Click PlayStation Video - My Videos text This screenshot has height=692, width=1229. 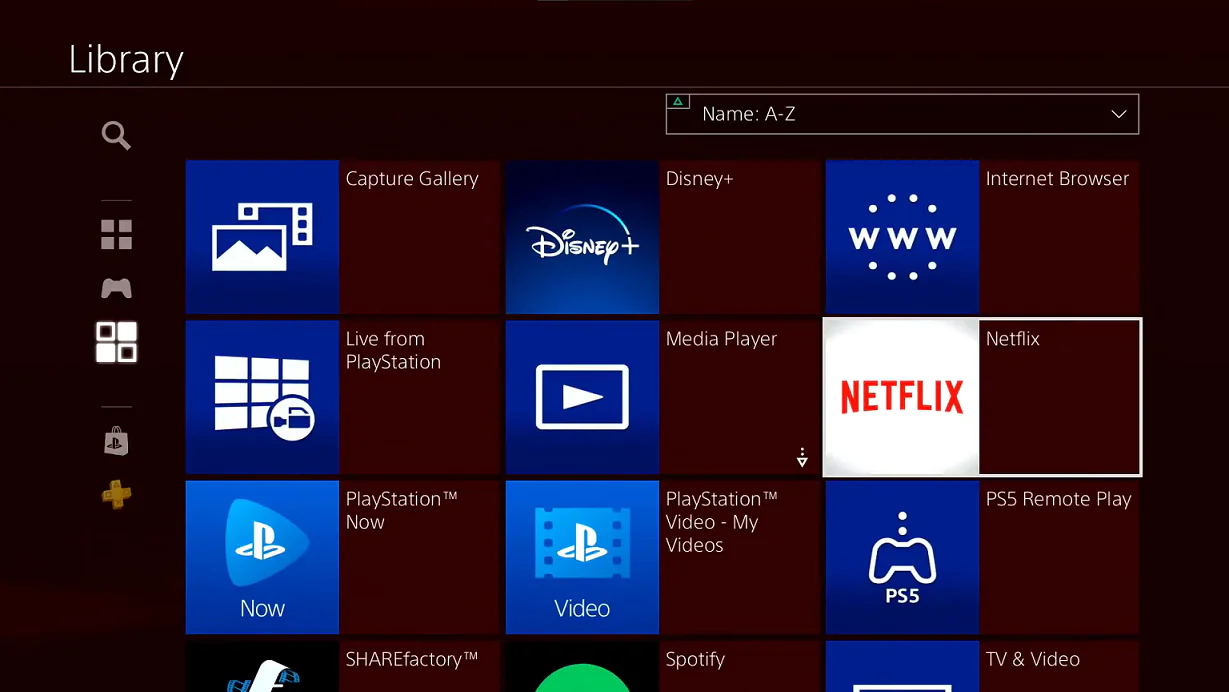(721, 522)
